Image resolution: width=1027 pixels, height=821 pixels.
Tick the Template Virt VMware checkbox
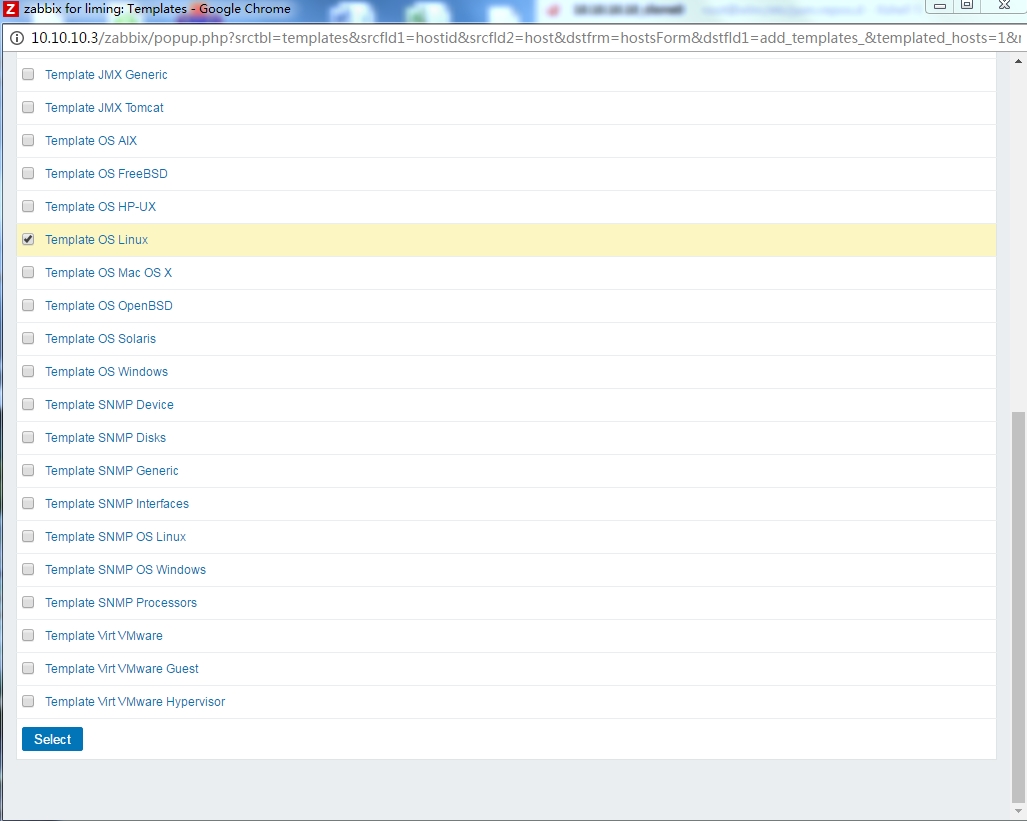click(28, 635)
